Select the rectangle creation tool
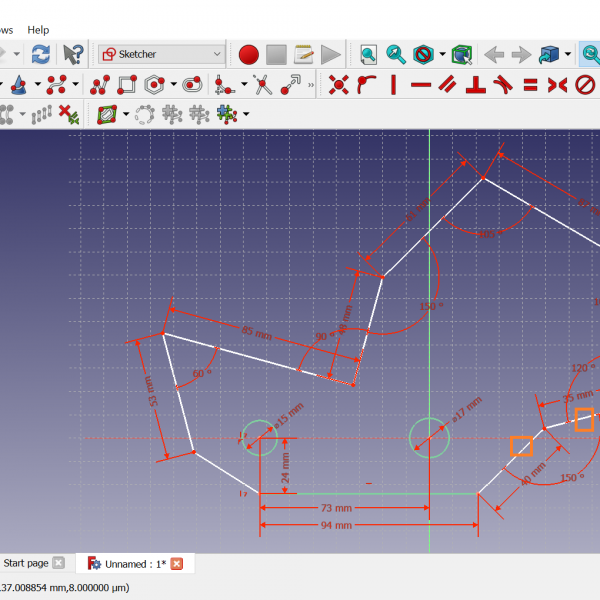 coord(126,85)
